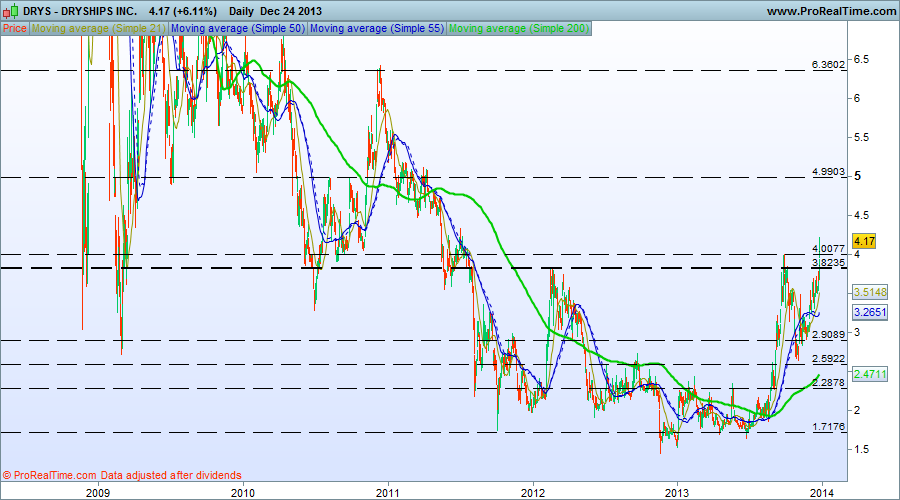
Task: Click the 3.5148 moving average value label
Action: coord(870,292)
